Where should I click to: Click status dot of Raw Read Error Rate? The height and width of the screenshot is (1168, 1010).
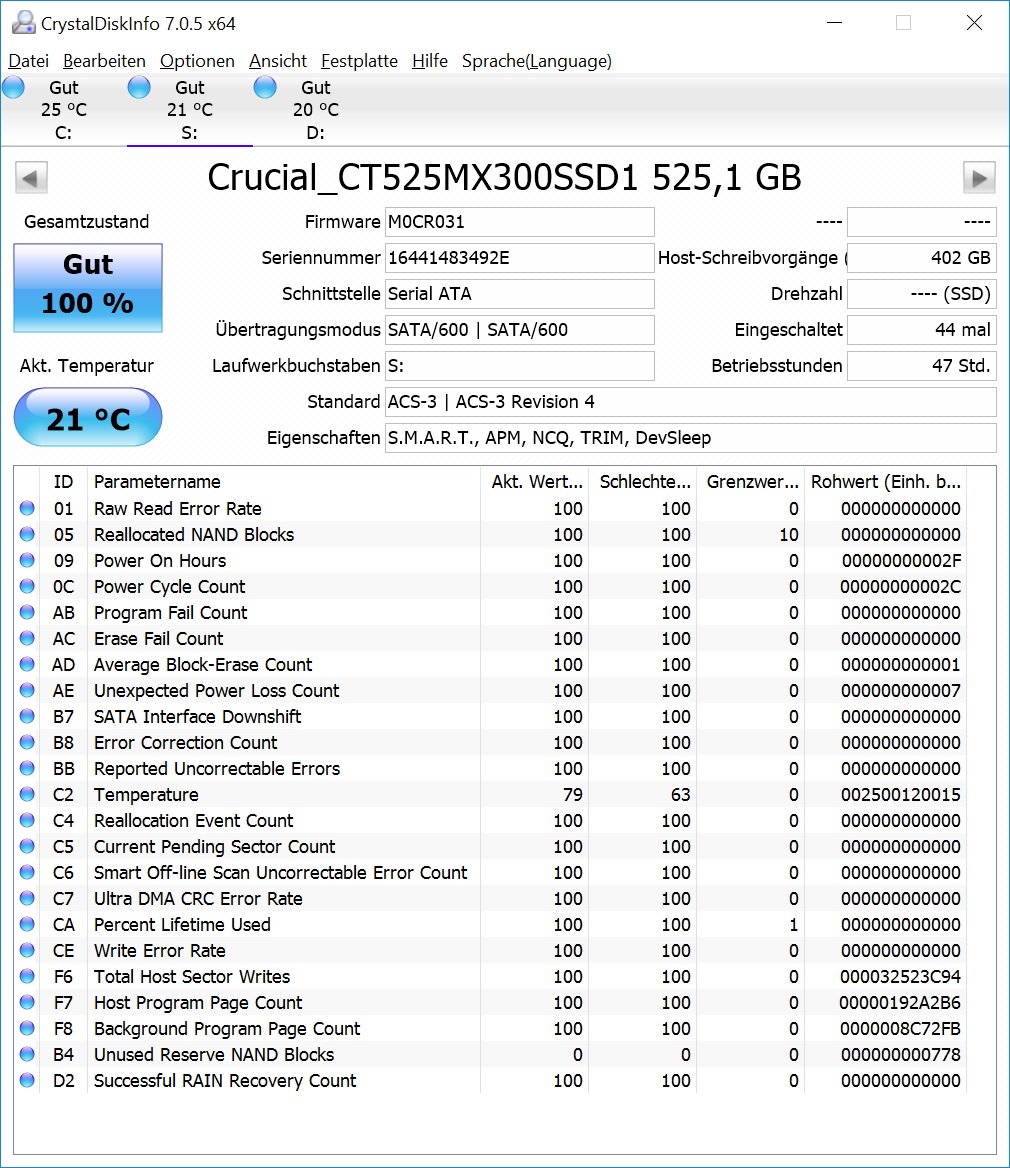(x=28, y=508)
